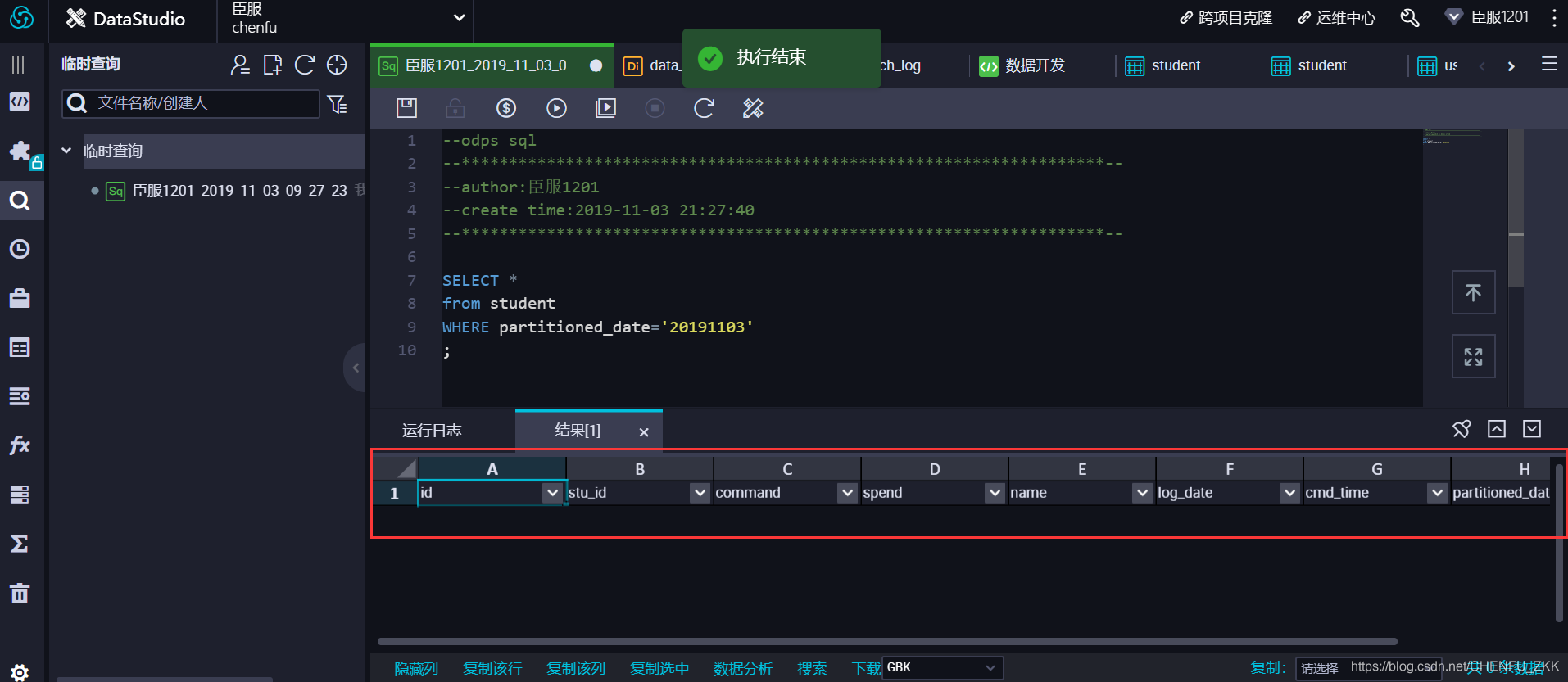Click the 复制该行 button

492,668
